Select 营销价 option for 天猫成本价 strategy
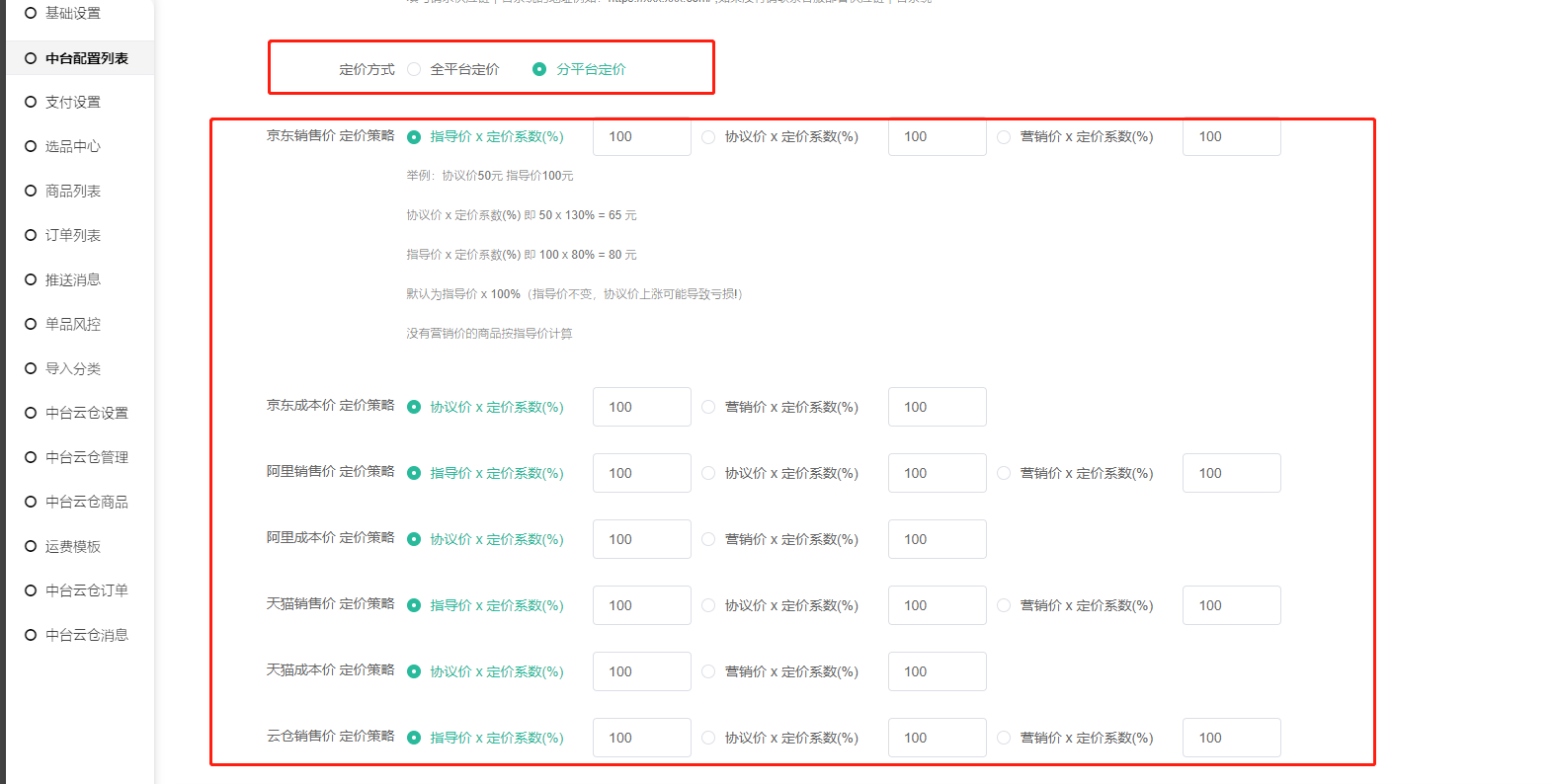The width and height of the screenshot is (1554, 784). (x=708, y=671)
